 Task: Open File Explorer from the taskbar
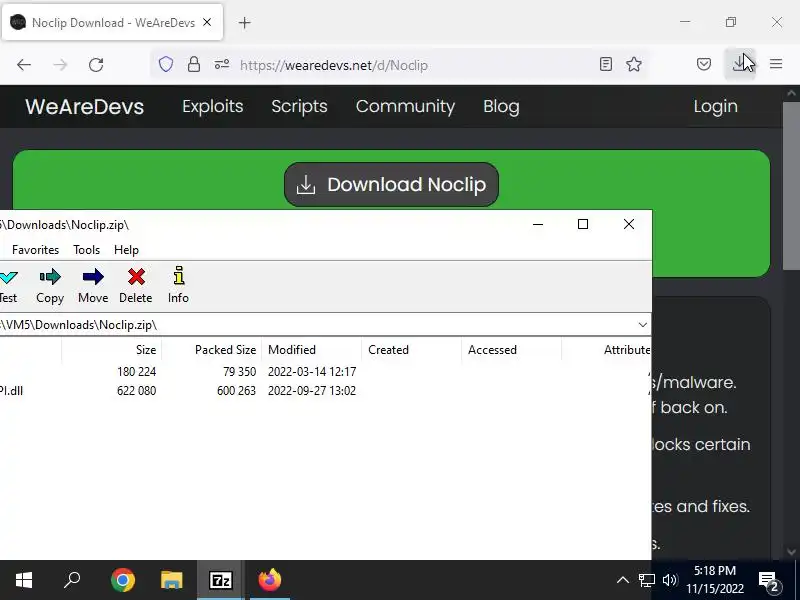click(x=172, y=580)
